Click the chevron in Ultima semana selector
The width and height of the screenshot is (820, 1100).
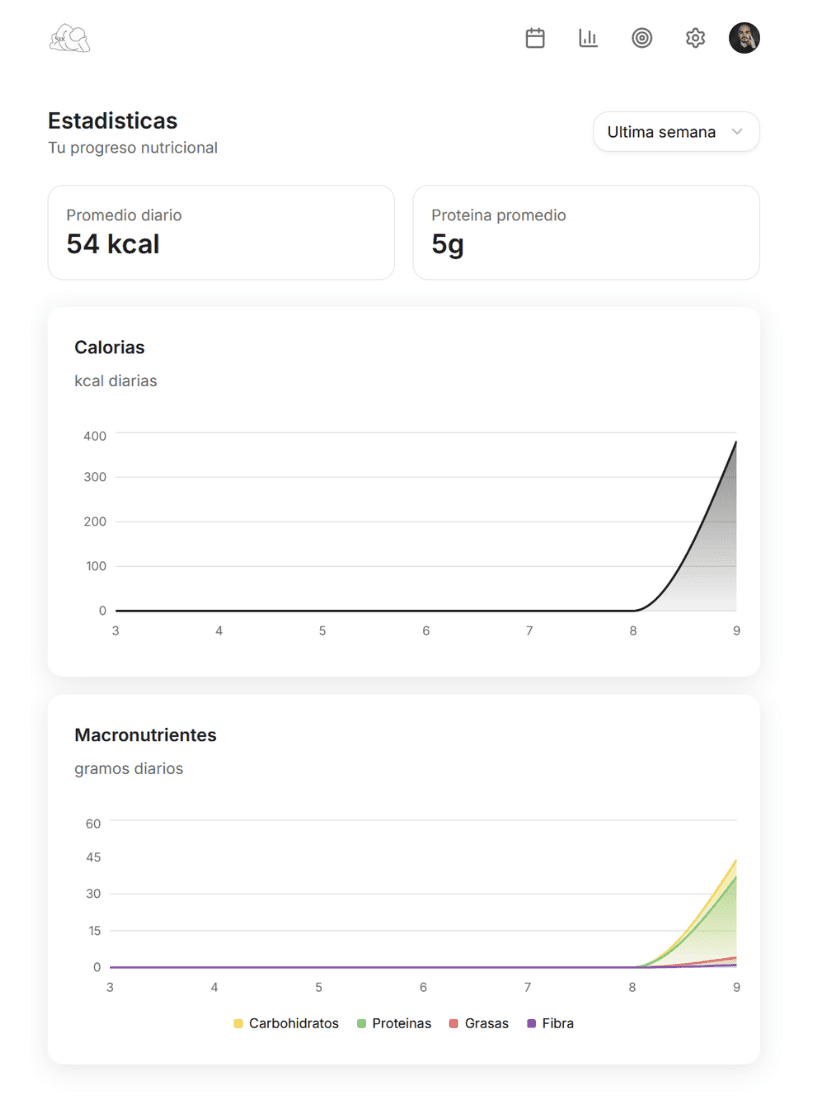pos(737,132)
